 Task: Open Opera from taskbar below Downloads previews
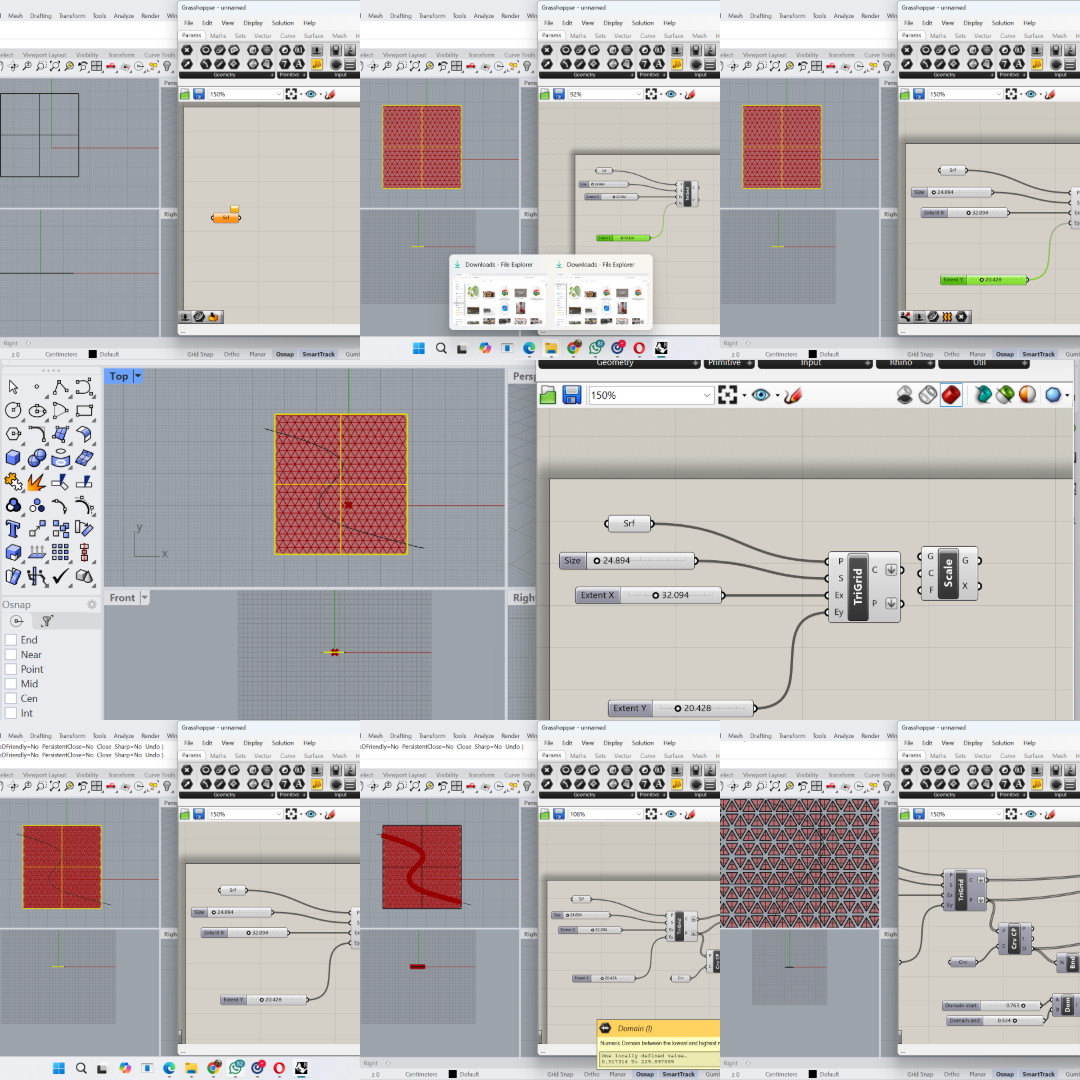tap(639, 348)
